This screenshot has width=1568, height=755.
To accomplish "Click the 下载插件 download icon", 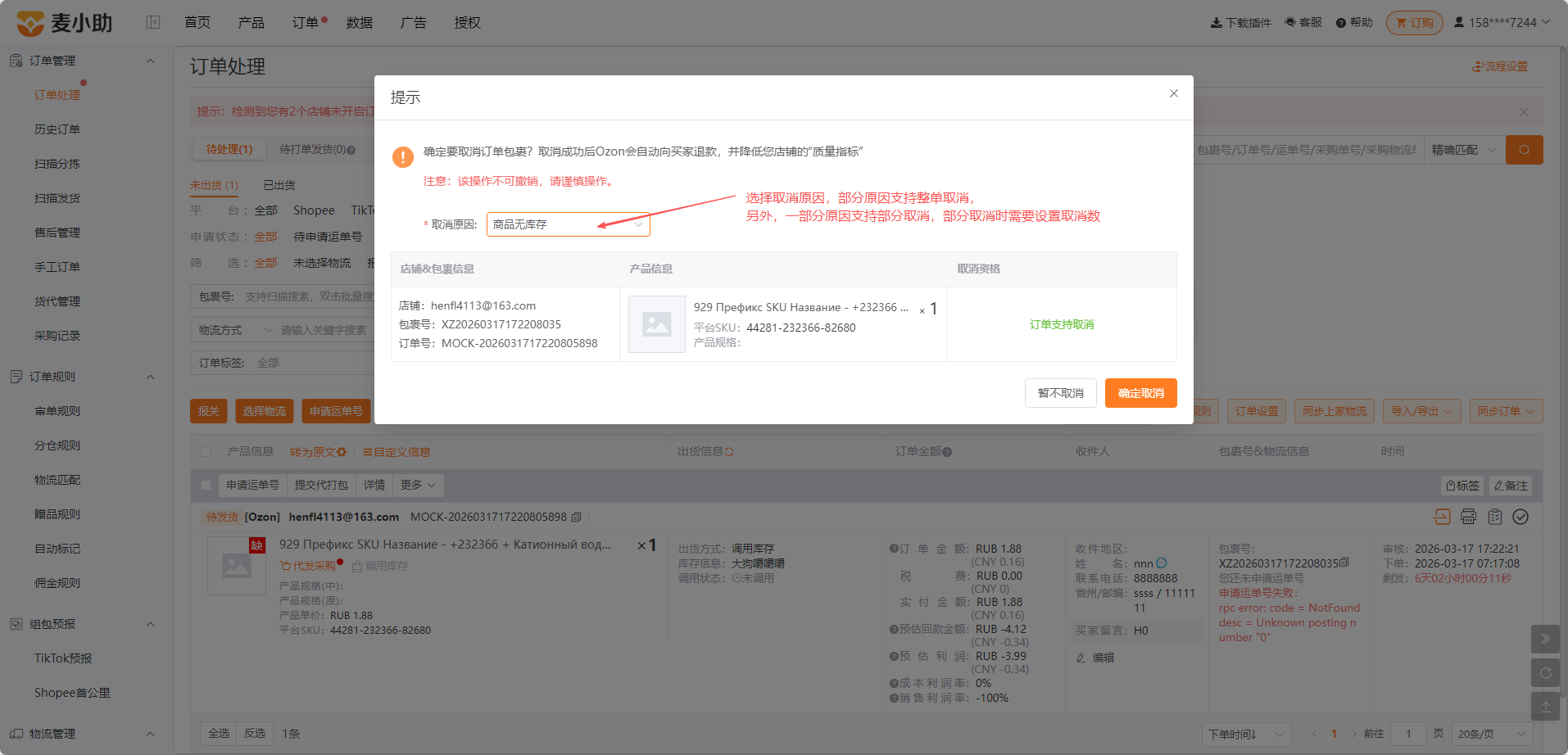I will click(1217, 23).
